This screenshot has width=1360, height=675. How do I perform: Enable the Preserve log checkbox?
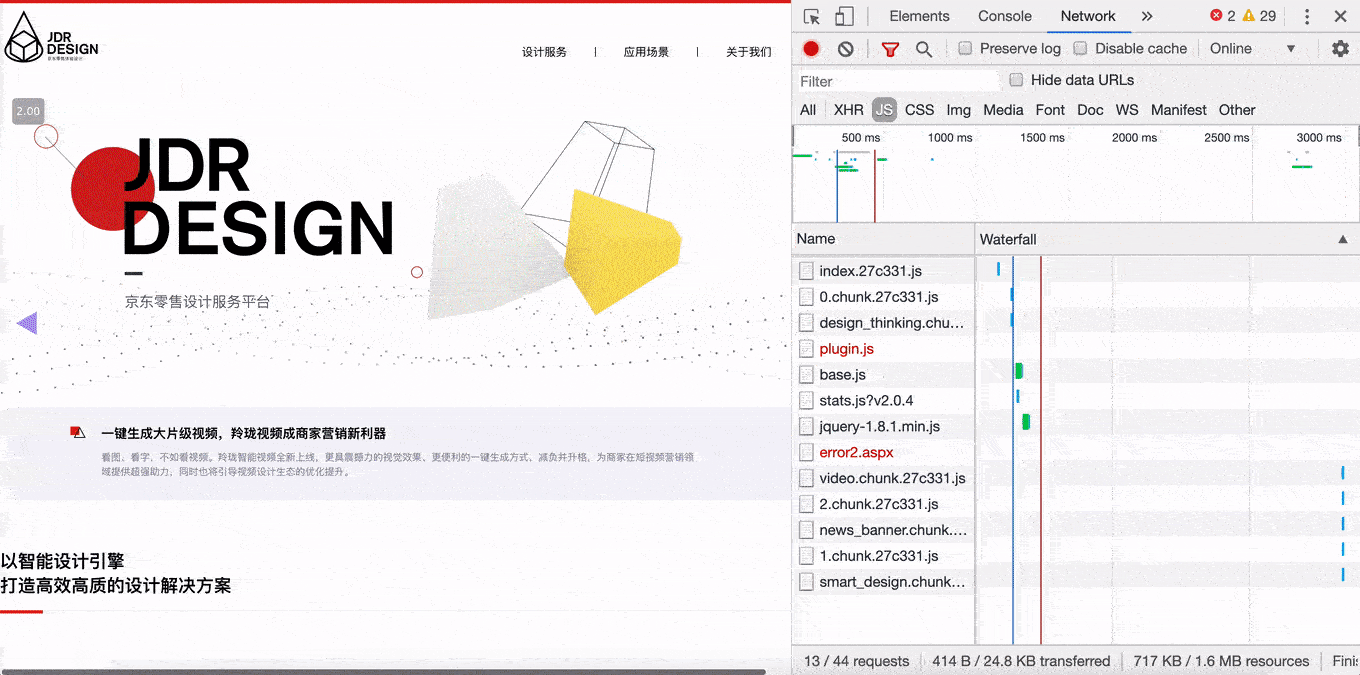point(965,48)
